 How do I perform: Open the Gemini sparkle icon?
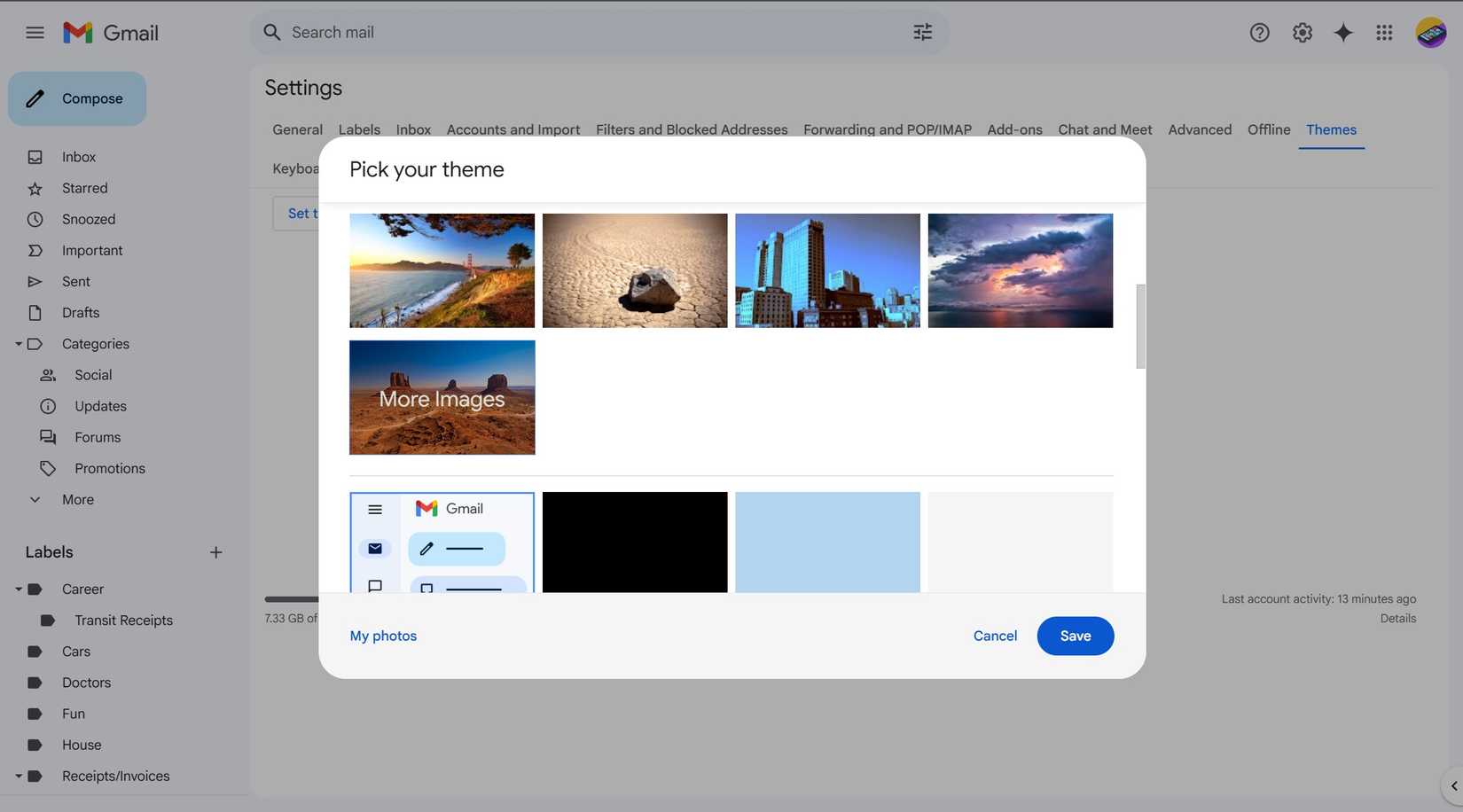pos(1343,33)
